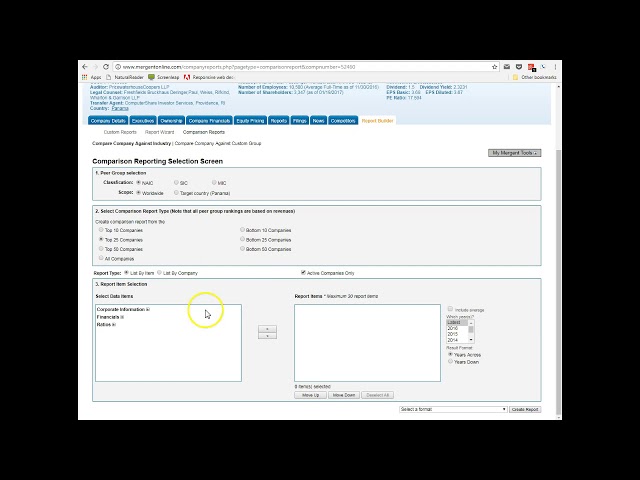Click Compare Company Against Custom Group link
This screenshot has width=640, height=480.
pos(218,143)
